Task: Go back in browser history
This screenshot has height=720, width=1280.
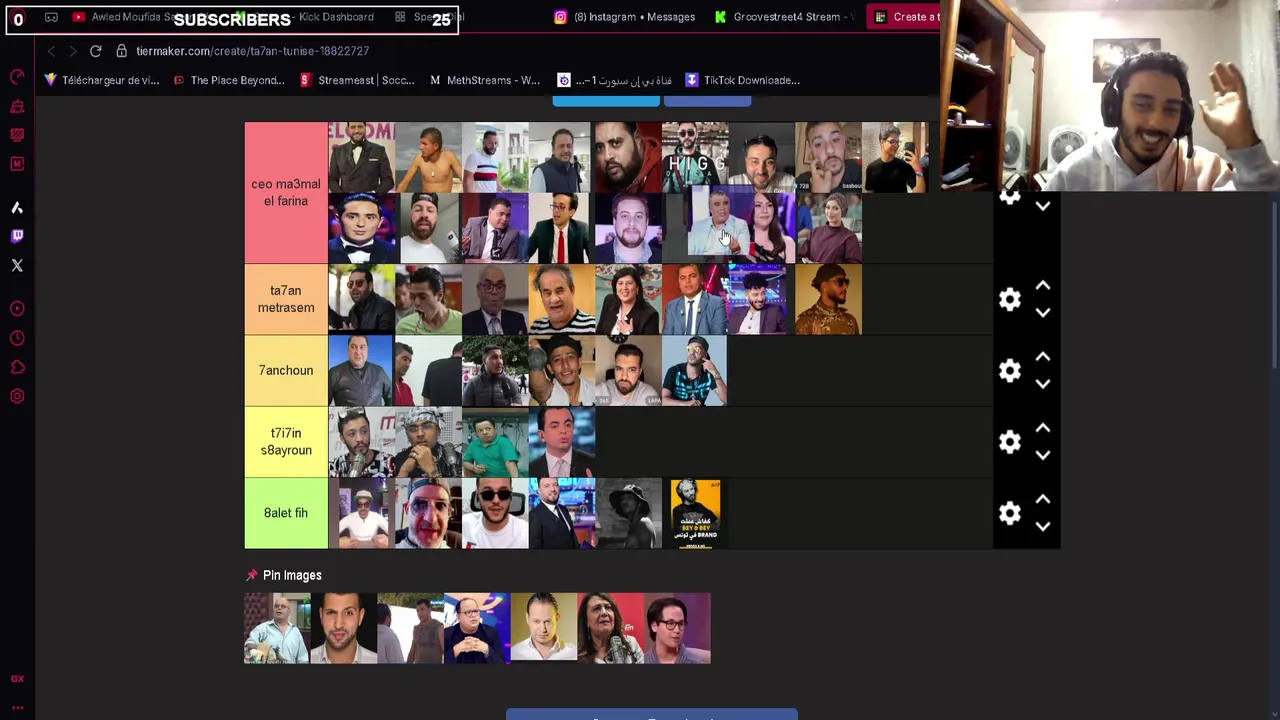Action: (x=51, y=51)
